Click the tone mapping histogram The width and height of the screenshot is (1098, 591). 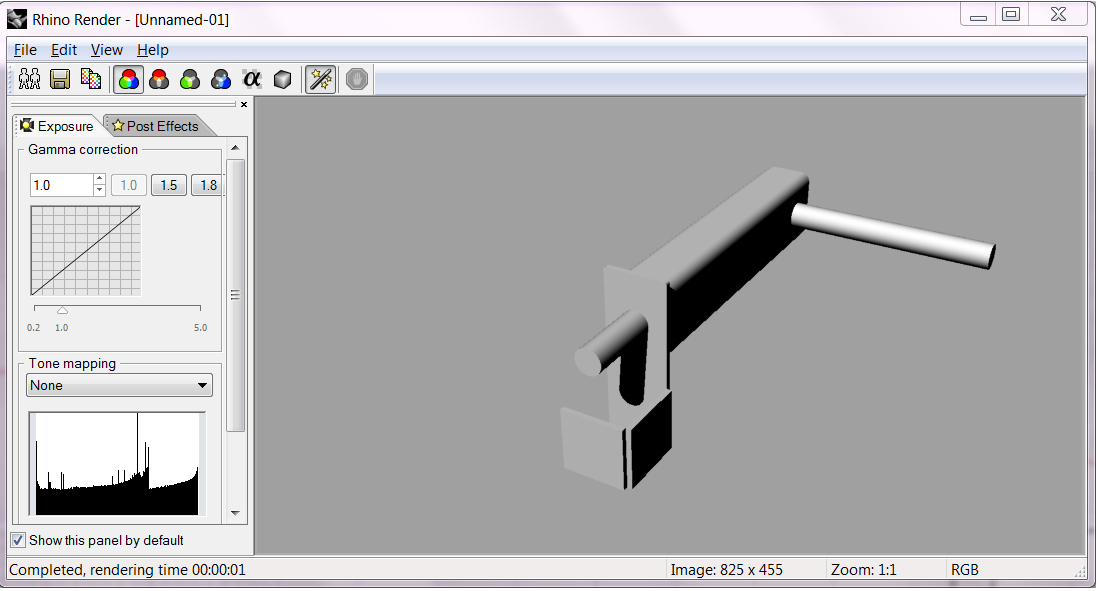click(117, 464)
